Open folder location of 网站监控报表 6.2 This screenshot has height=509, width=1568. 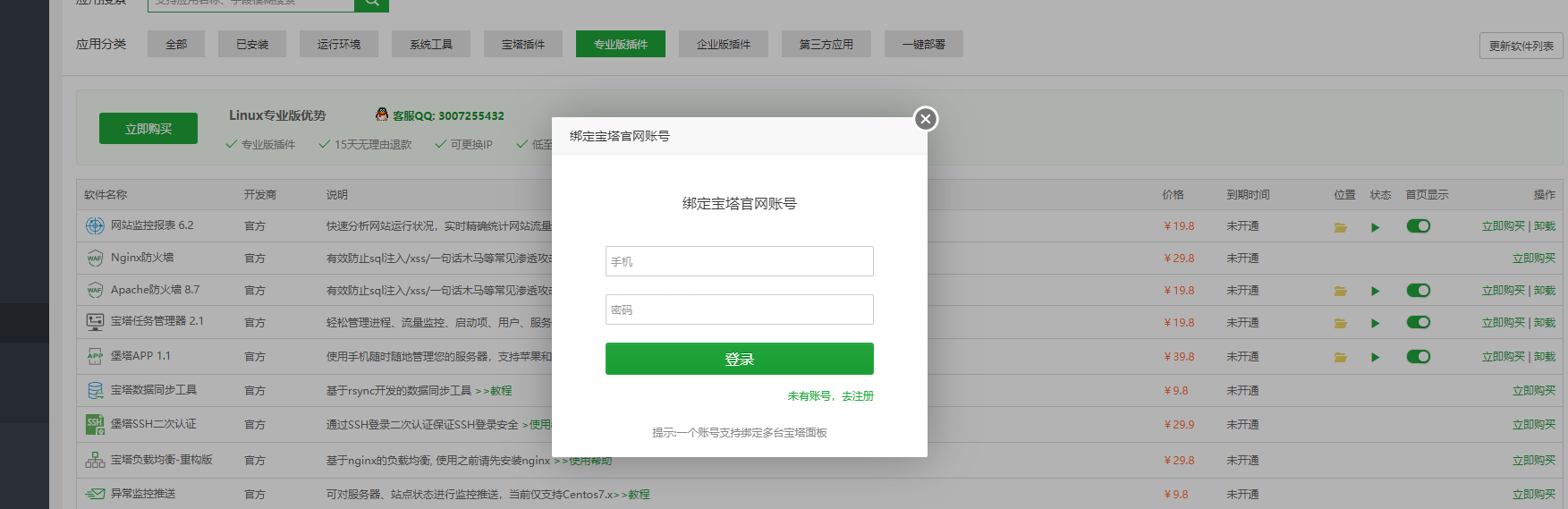1340,227
